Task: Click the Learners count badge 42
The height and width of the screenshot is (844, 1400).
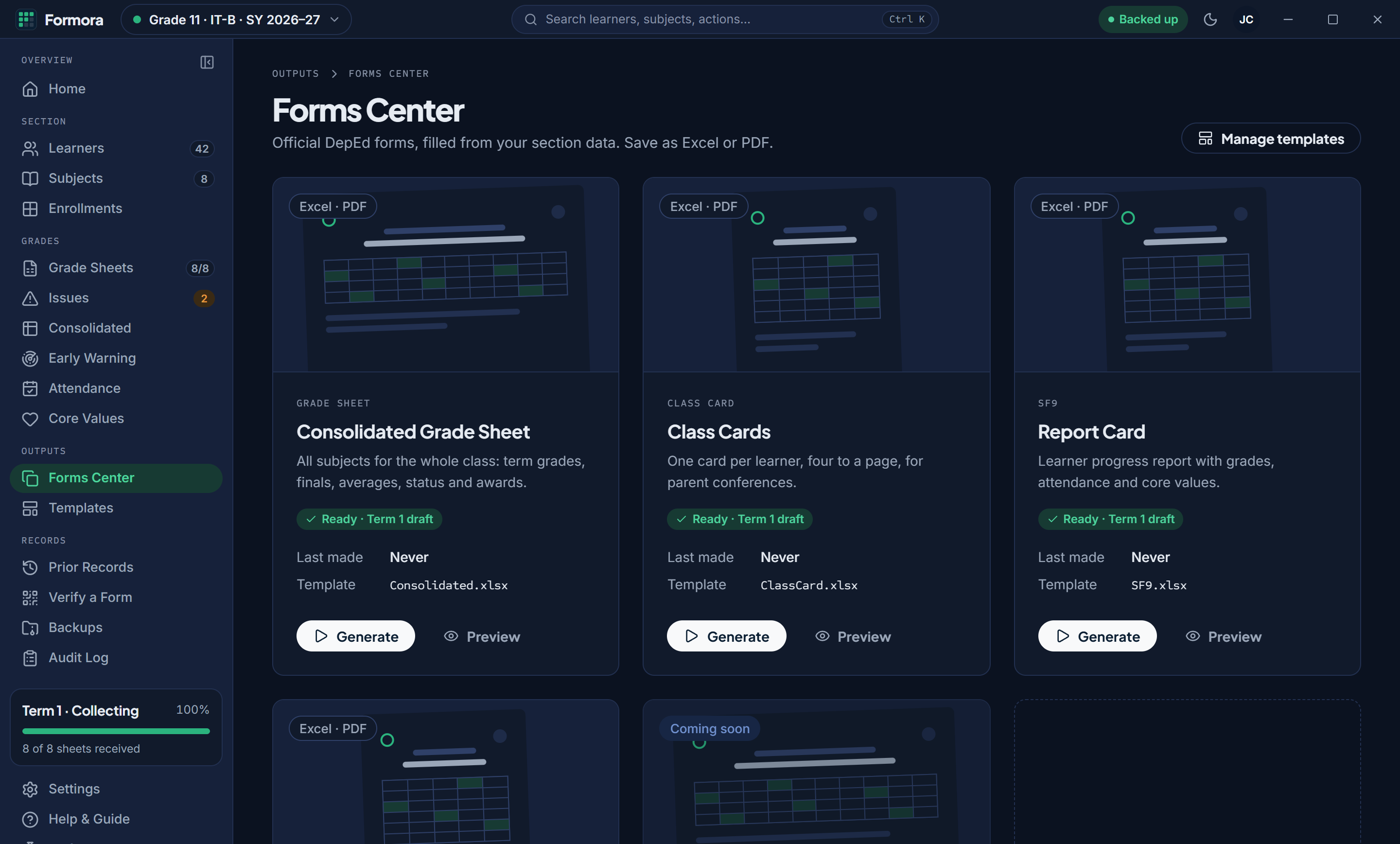Action: coord(202,149)
